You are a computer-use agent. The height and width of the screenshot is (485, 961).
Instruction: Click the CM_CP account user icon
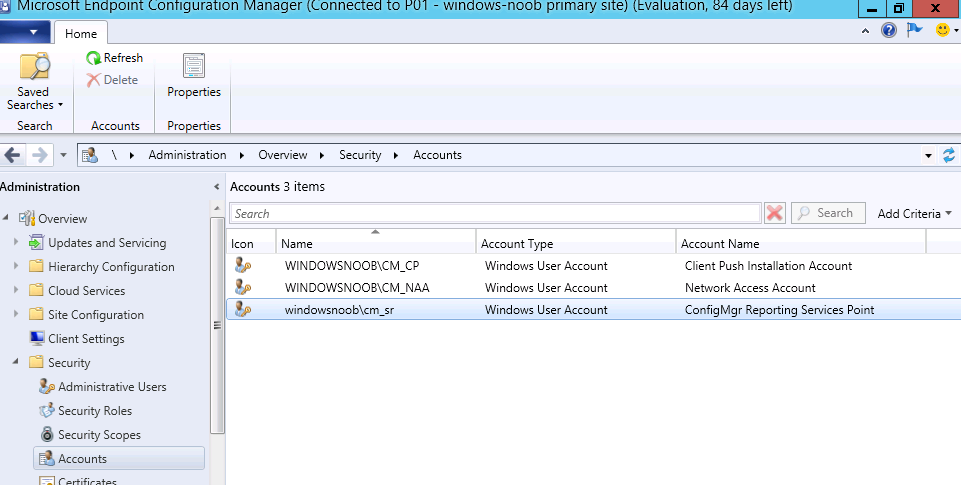243,265
